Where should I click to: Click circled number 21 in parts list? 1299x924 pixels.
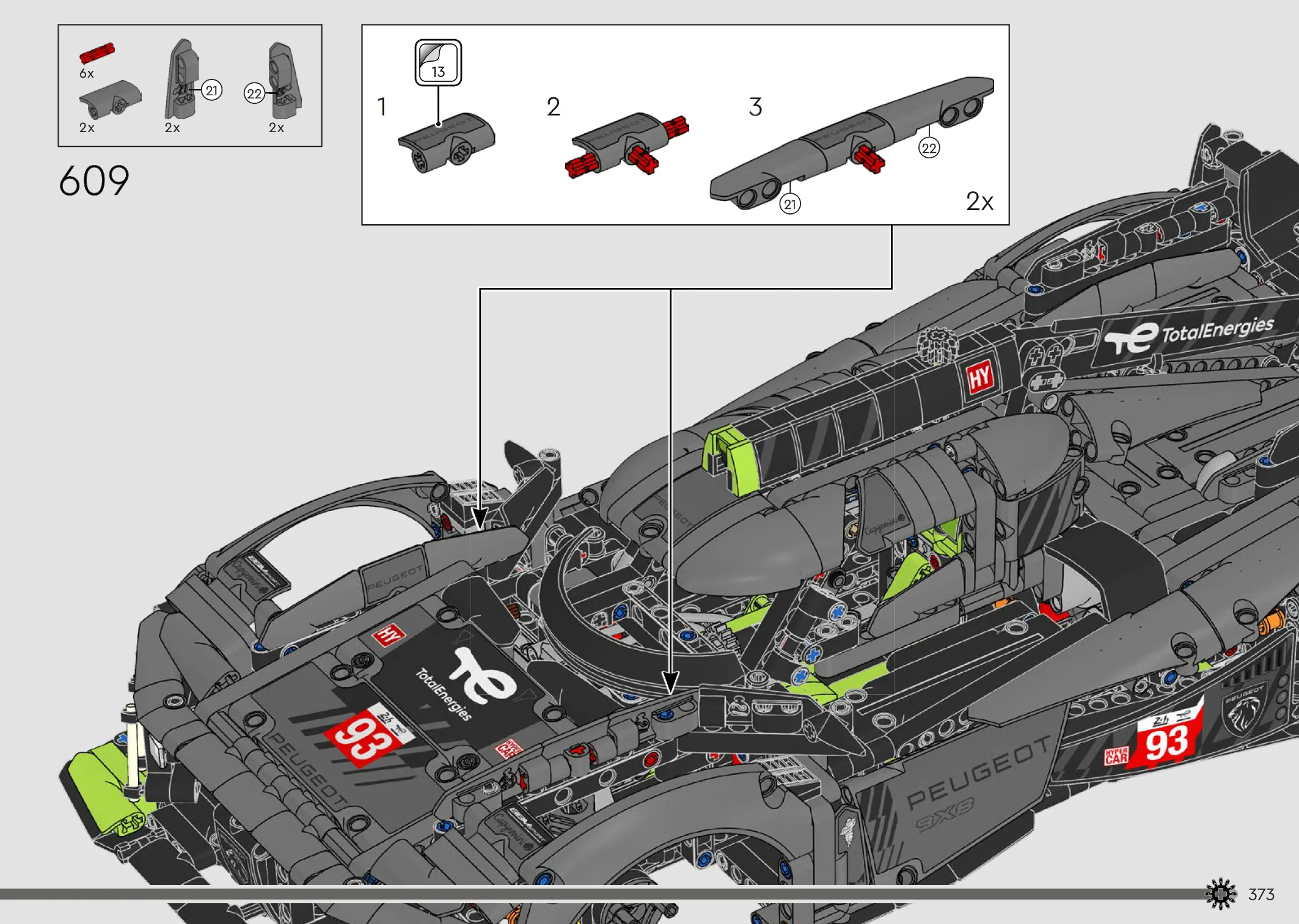211,90
